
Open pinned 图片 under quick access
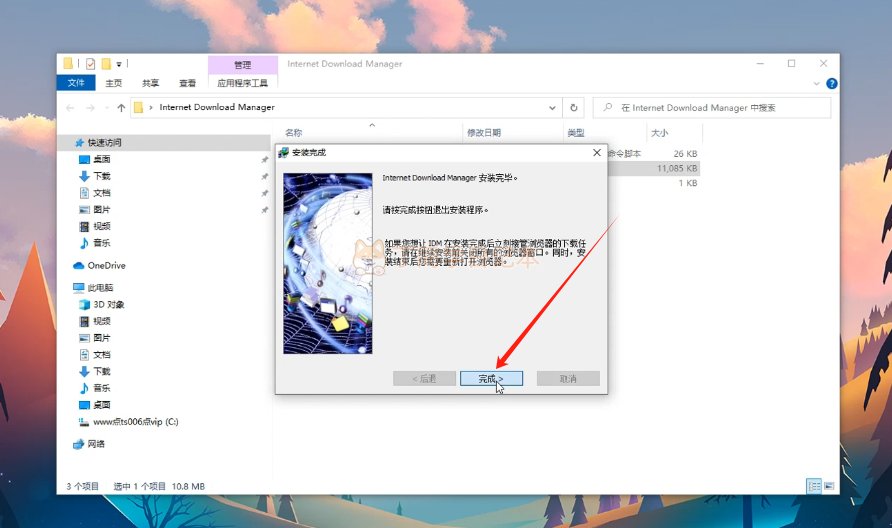tap(102, 209)
